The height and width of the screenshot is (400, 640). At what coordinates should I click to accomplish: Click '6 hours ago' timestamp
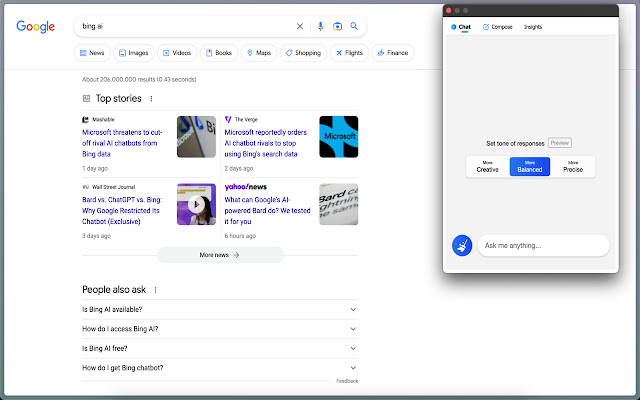(240, 236)
